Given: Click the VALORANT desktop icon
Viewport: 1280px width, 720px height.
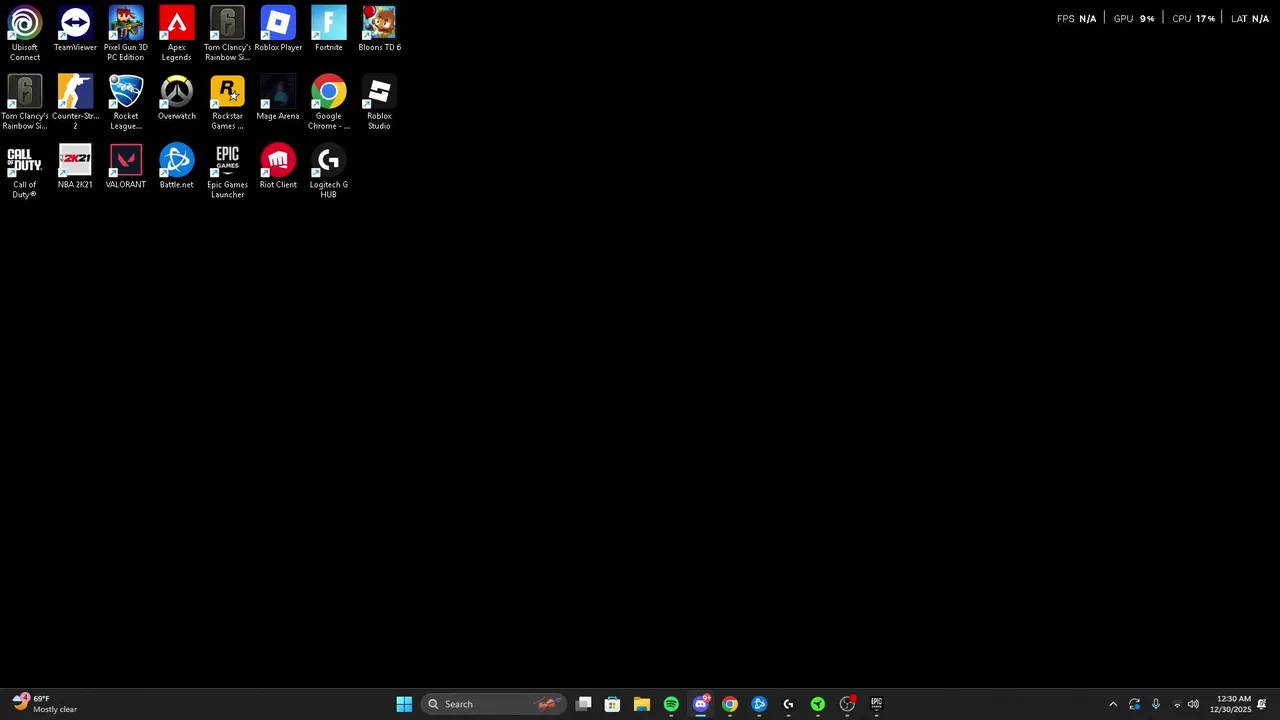Looking at the screenshot, I should click(126, 167).
